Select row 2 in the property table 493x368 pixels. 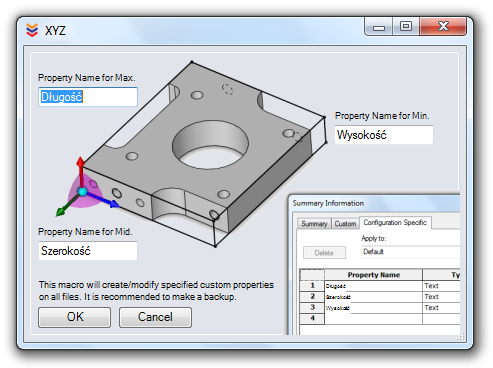tap(380, 297)
